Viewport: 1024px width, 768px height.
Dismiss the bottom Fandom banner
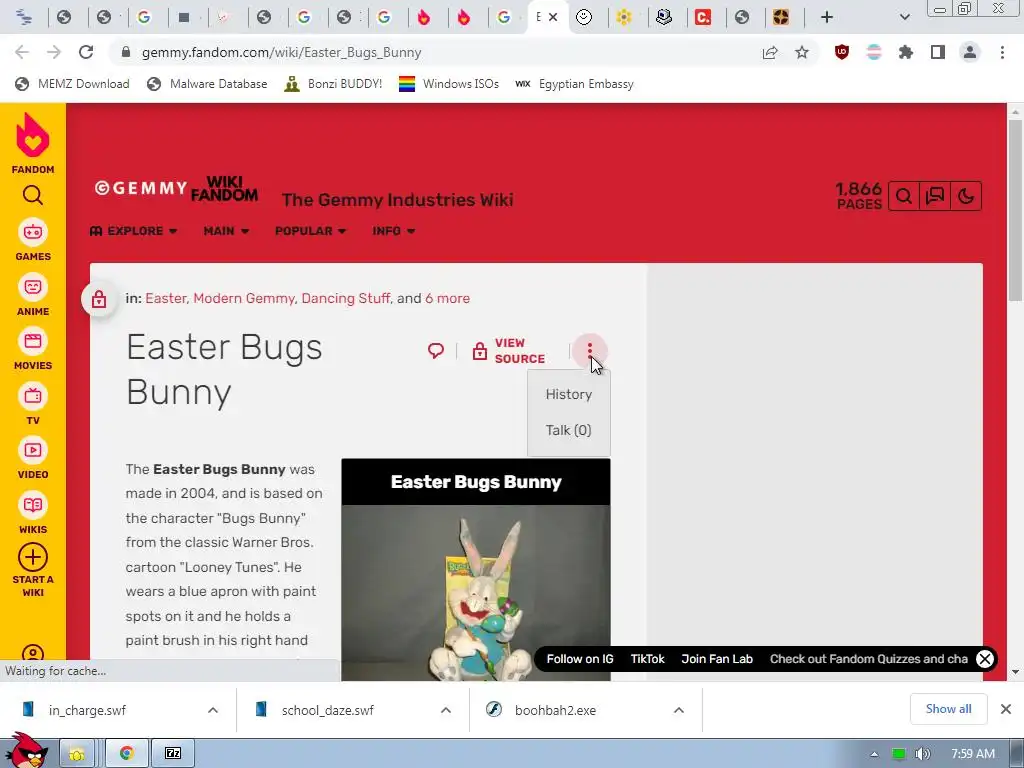[x=985, y=659]
